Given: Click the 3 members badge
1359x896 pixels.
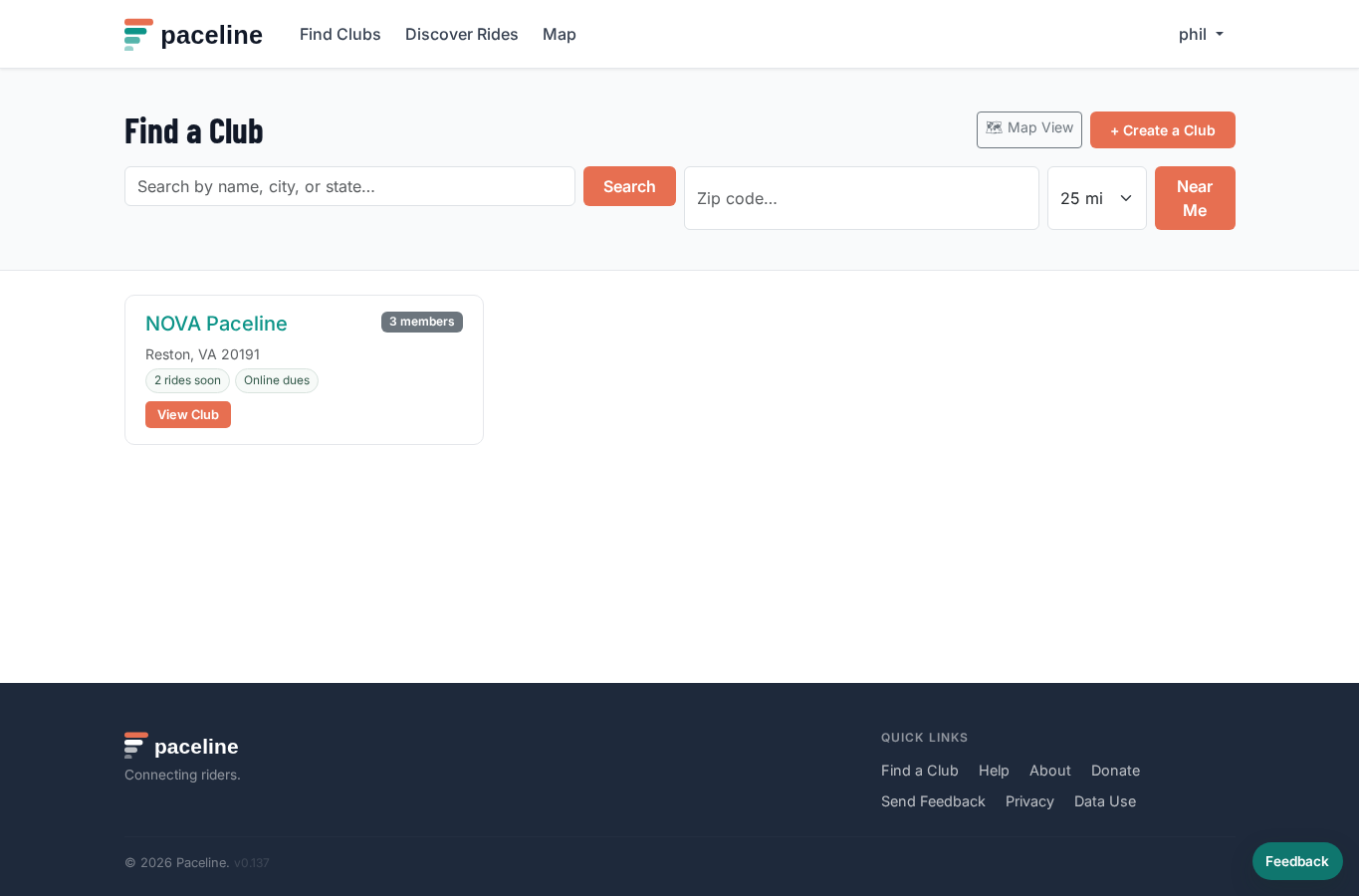Looking at the screenshot, I should coord(422,322).
